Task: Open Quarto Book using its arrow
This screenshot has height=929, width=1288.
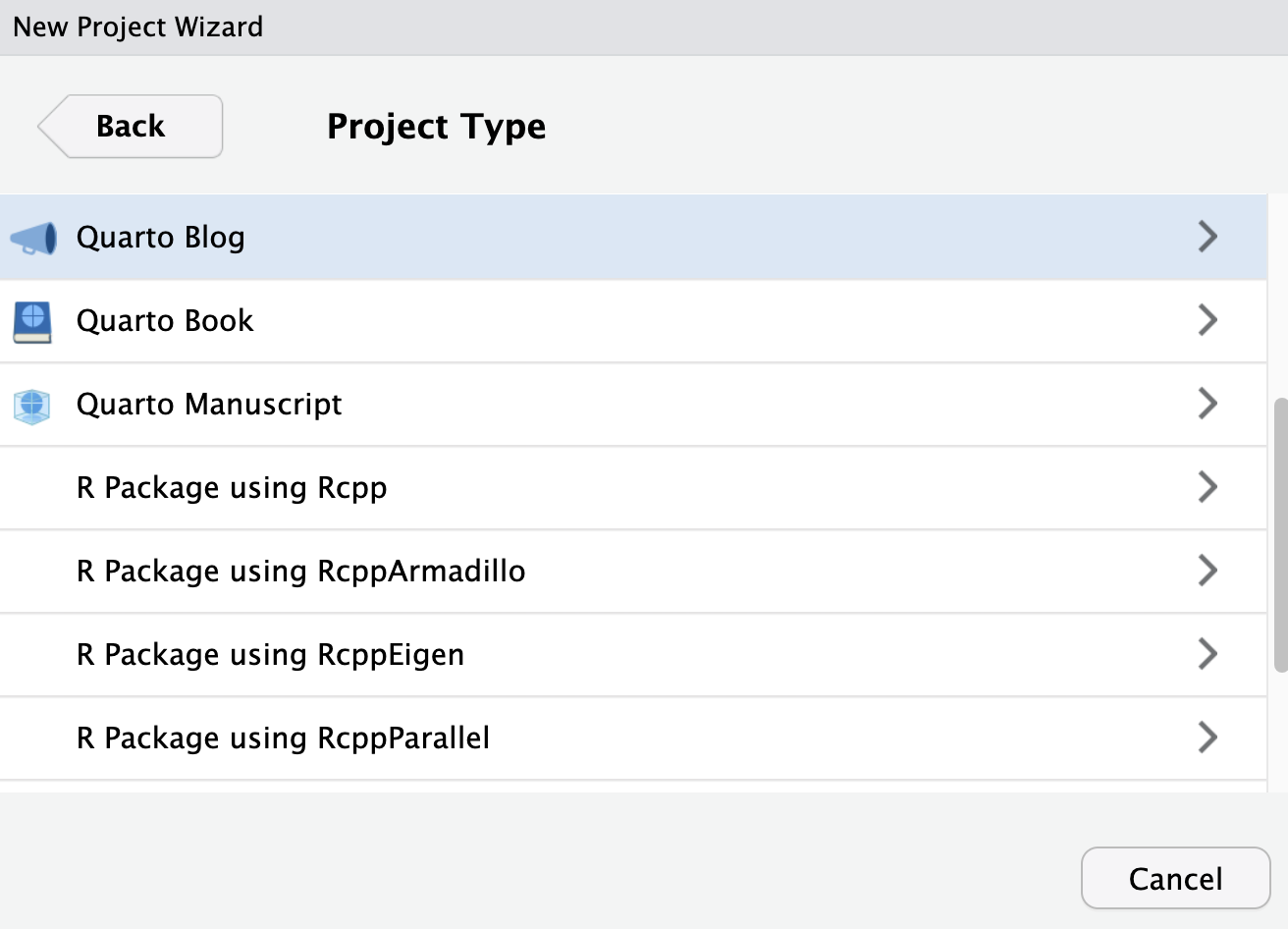Action: (x=1207, y=320)
